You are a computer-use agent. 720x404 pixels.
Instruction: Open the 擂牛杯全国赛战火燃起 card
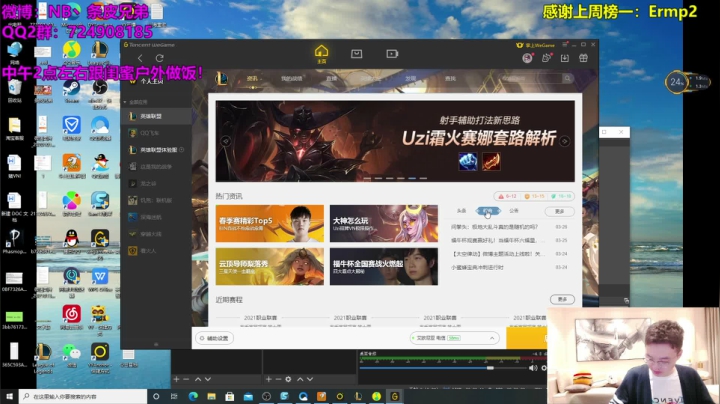[x=384, y=267]
